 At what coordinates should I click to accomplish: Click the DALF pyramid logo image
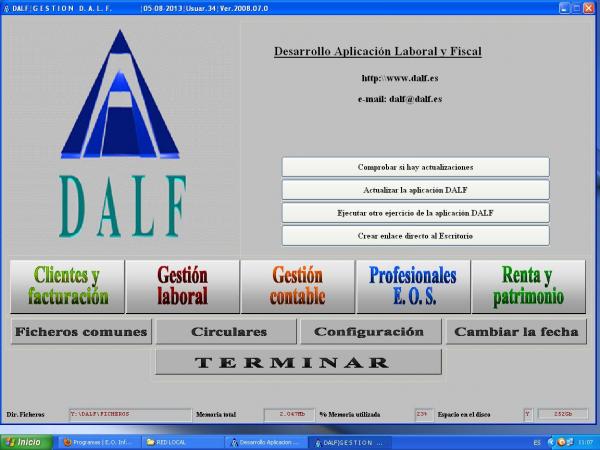tap(120, 95)
